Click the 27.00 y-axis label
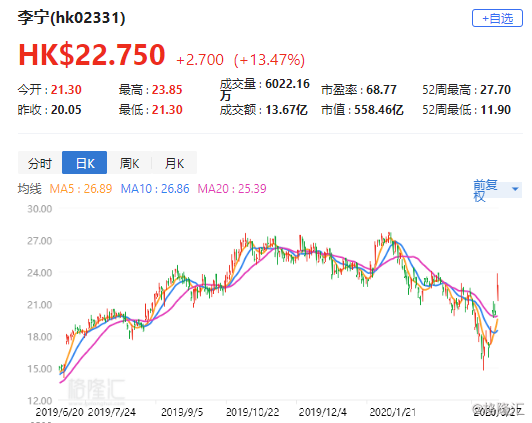 tap(40, 241)
